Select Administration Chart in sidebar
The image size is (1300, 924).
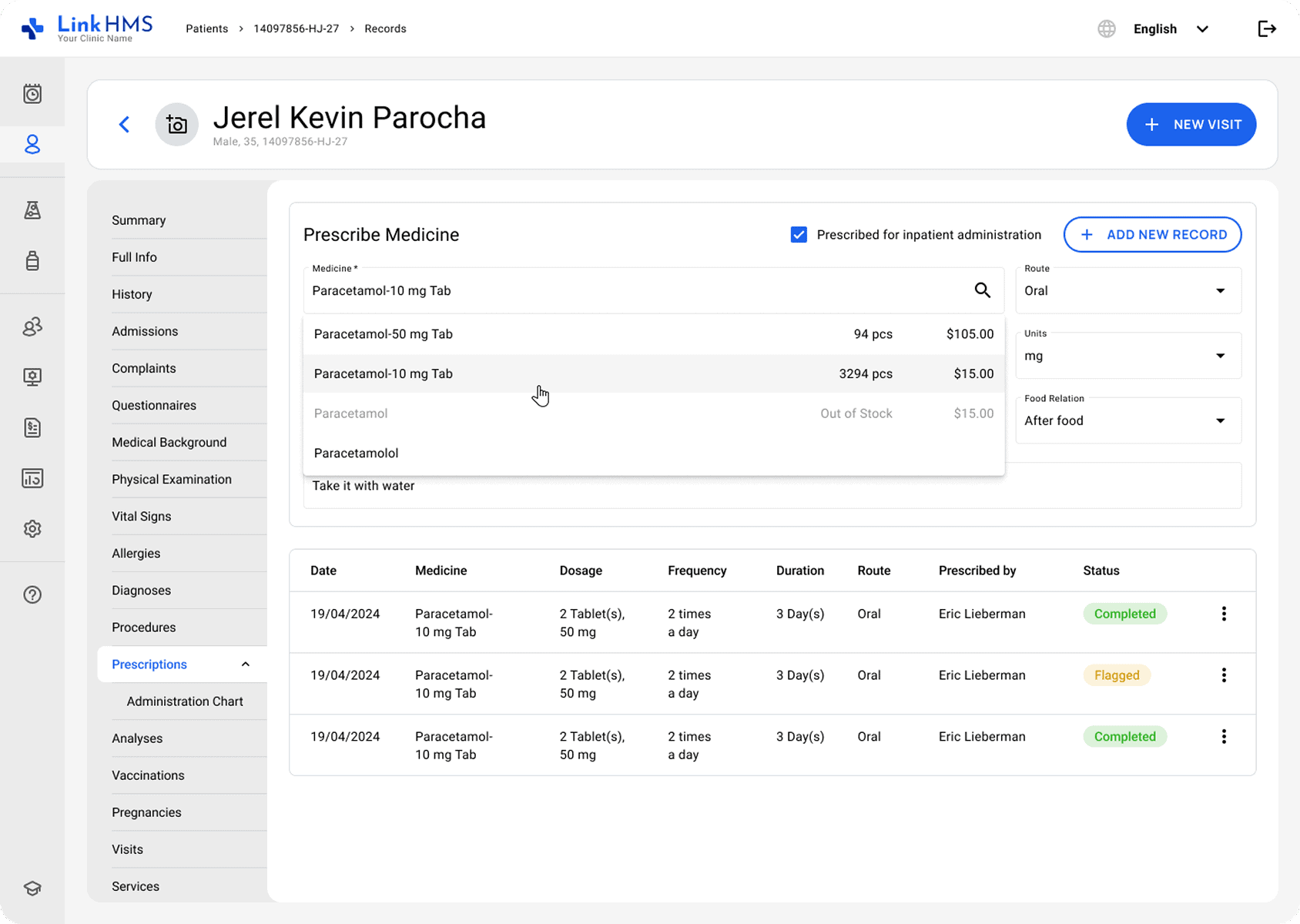click(x=185, y=701)
